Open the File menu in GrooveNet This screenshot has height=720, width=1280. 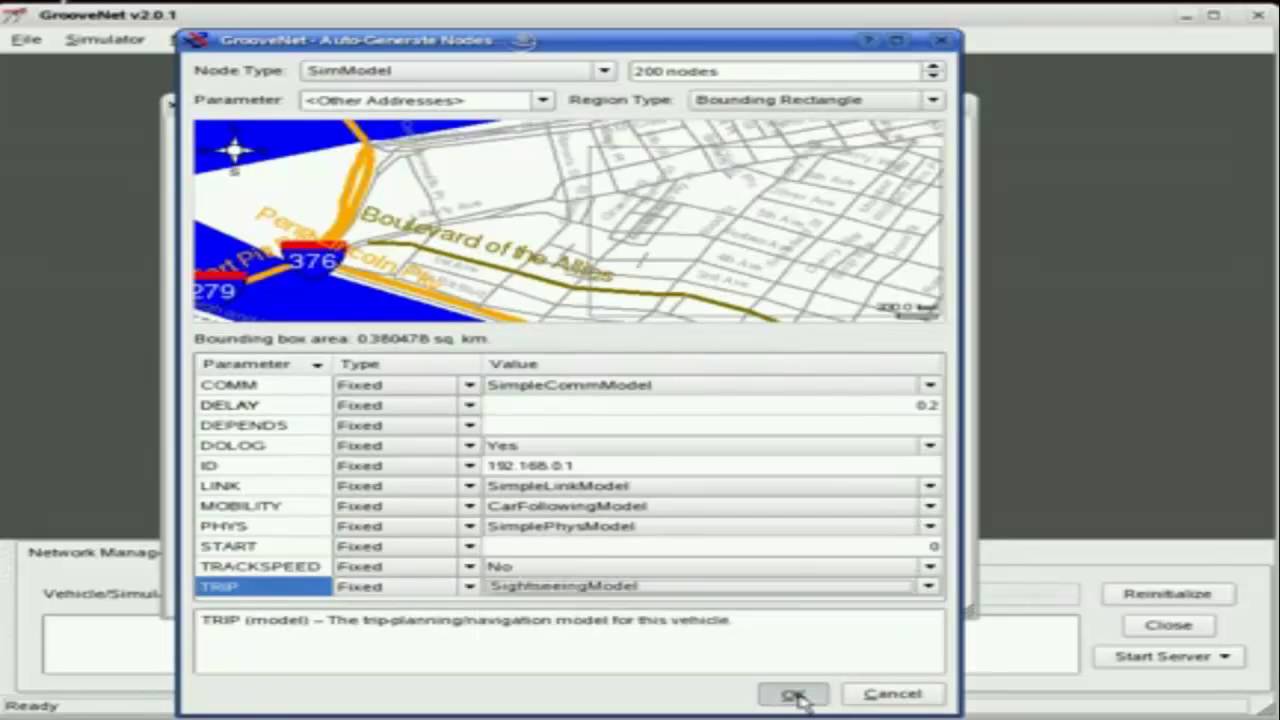[26, 39]
